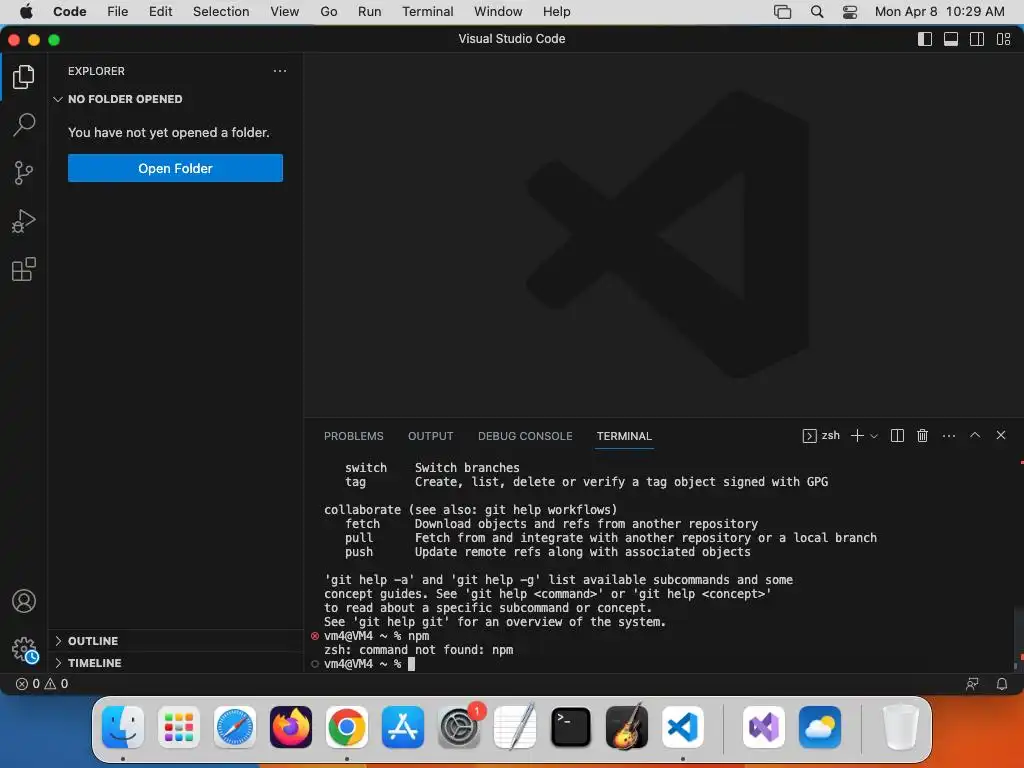This screenshot has width=1024, height=768.
Task: Open Explorer views and more actions ellipsis
Action: point(280,71)
